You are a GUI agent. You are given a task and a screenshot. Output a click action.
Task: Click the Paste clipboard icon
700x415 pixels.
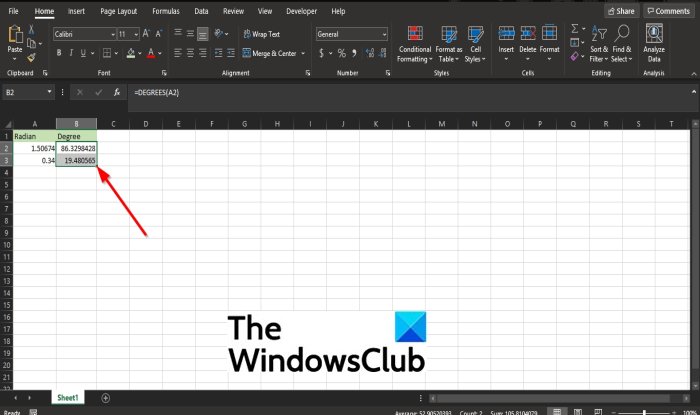click(15, 34)
